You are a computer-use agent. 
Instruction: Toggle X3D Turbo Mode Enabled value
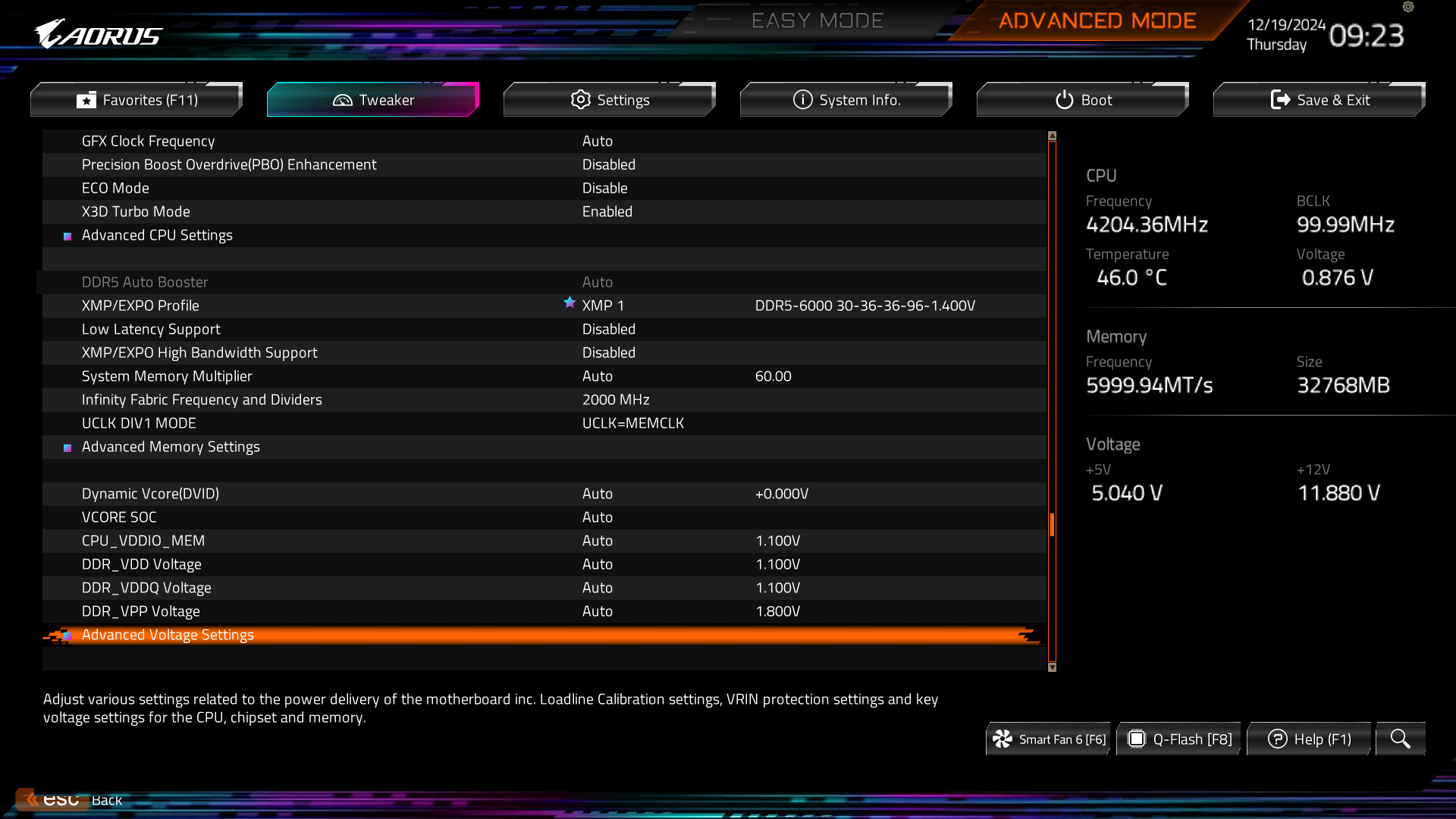click(x=607, y=212)
